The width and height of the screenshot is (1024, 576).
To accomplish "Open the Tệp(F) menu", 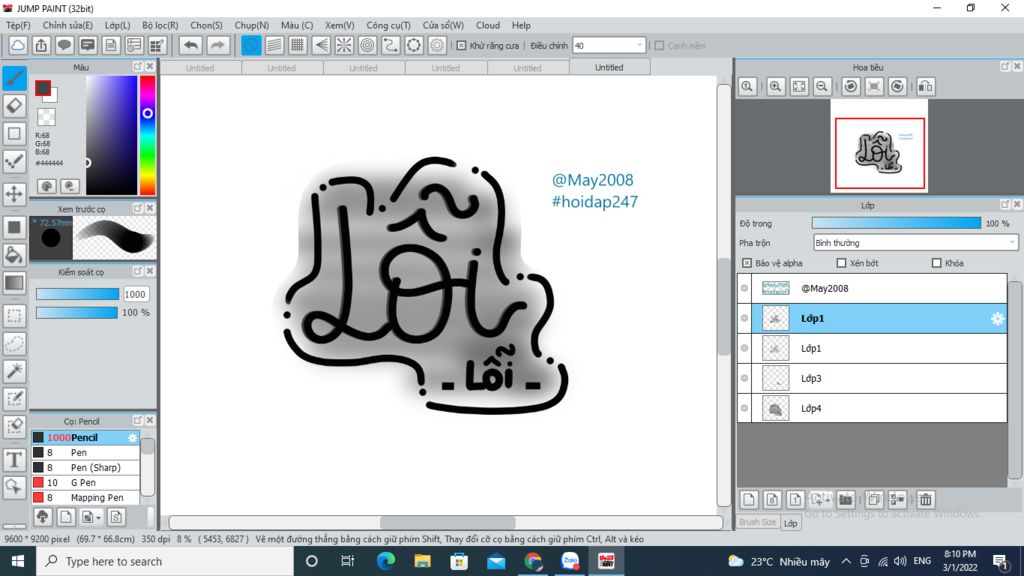I will coord(18,25).
